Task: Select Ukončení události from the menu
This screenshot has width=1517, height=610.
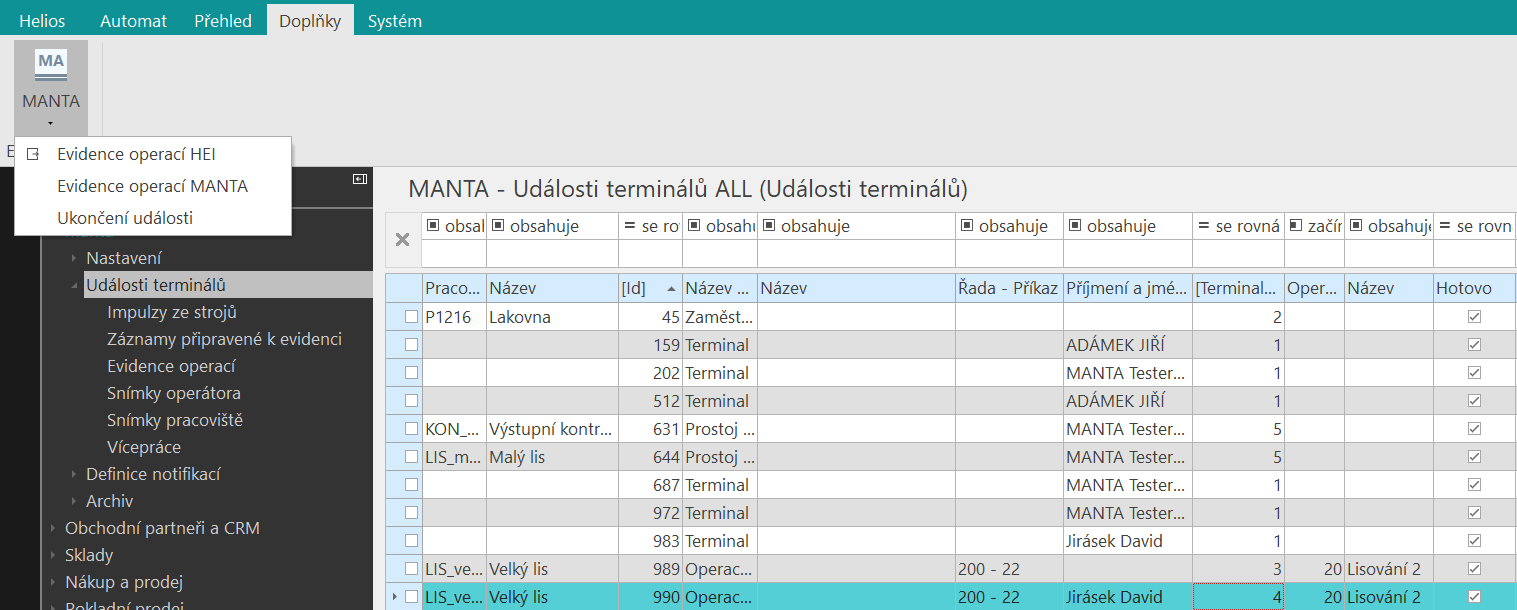Action: (125, 218)
